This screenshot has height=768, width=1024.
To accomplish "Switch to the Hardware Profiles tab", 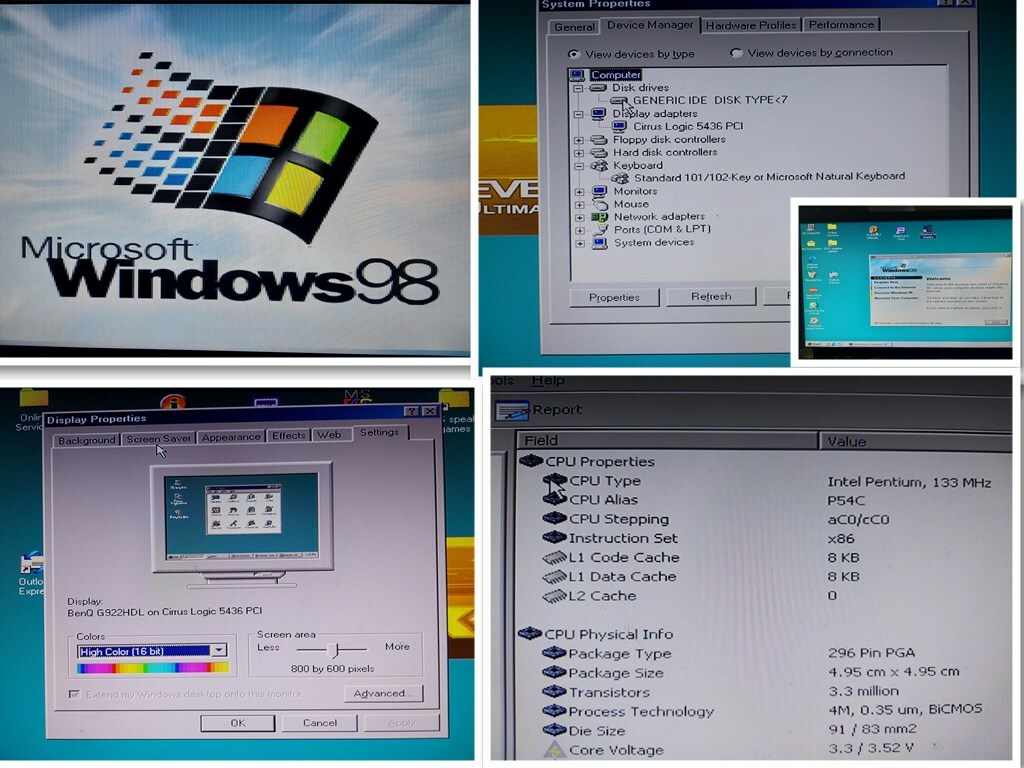I will (x=750, y=25).
